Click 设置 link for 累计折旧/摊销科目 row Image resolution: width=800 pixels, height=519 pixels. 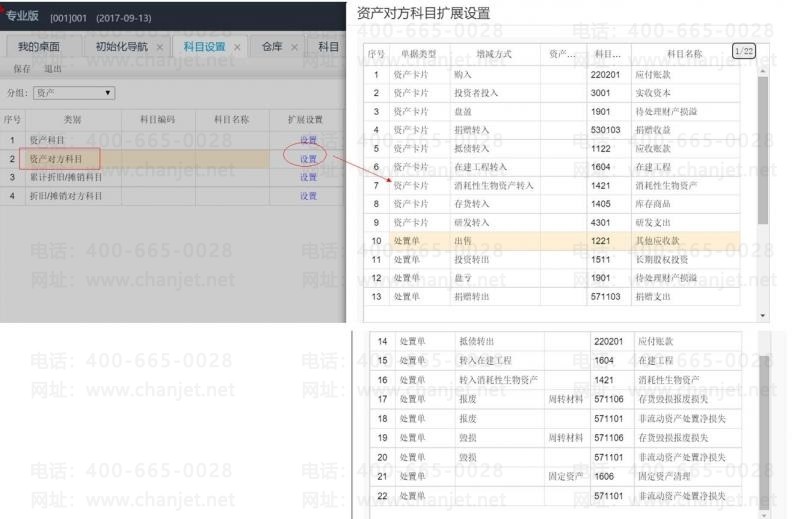308,177
